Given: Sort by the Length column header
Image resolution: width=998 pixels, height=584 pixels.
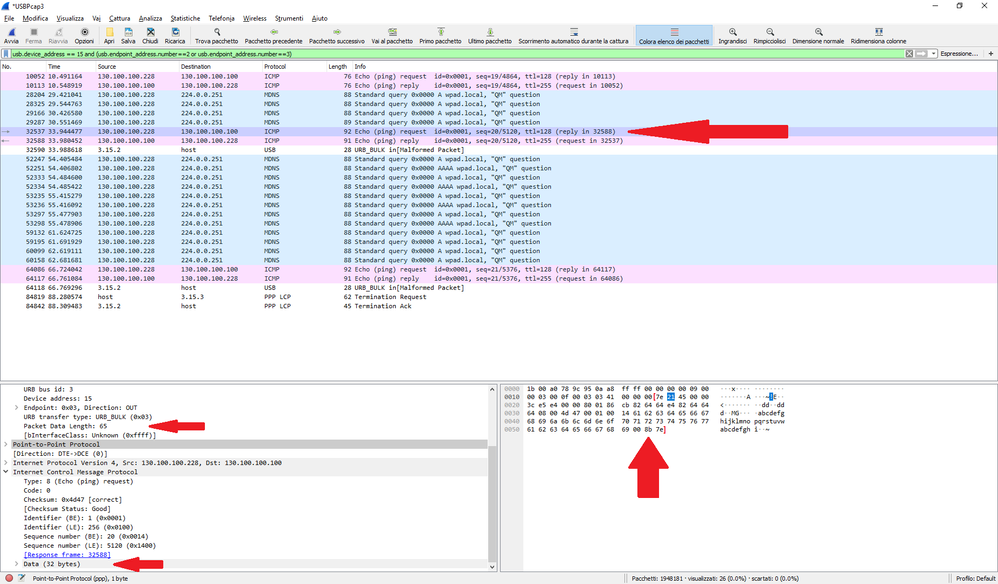Looking at the screenshot, I should 337,67.
